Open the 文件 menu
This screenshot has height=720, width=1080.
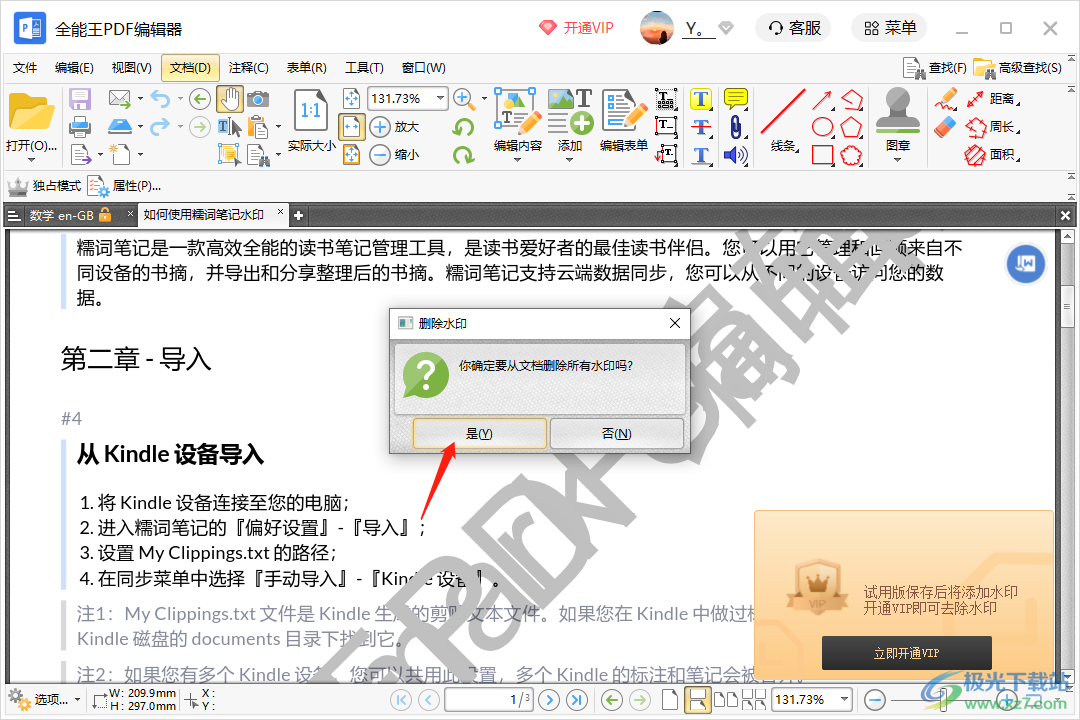[x=25, y=68]
